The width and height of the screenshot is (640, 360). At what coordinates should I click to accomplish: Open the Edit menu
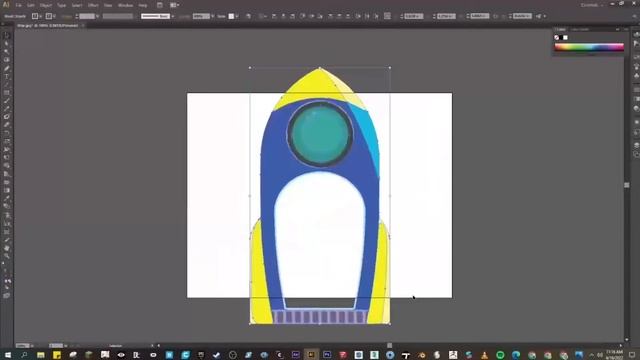point(31,5)
